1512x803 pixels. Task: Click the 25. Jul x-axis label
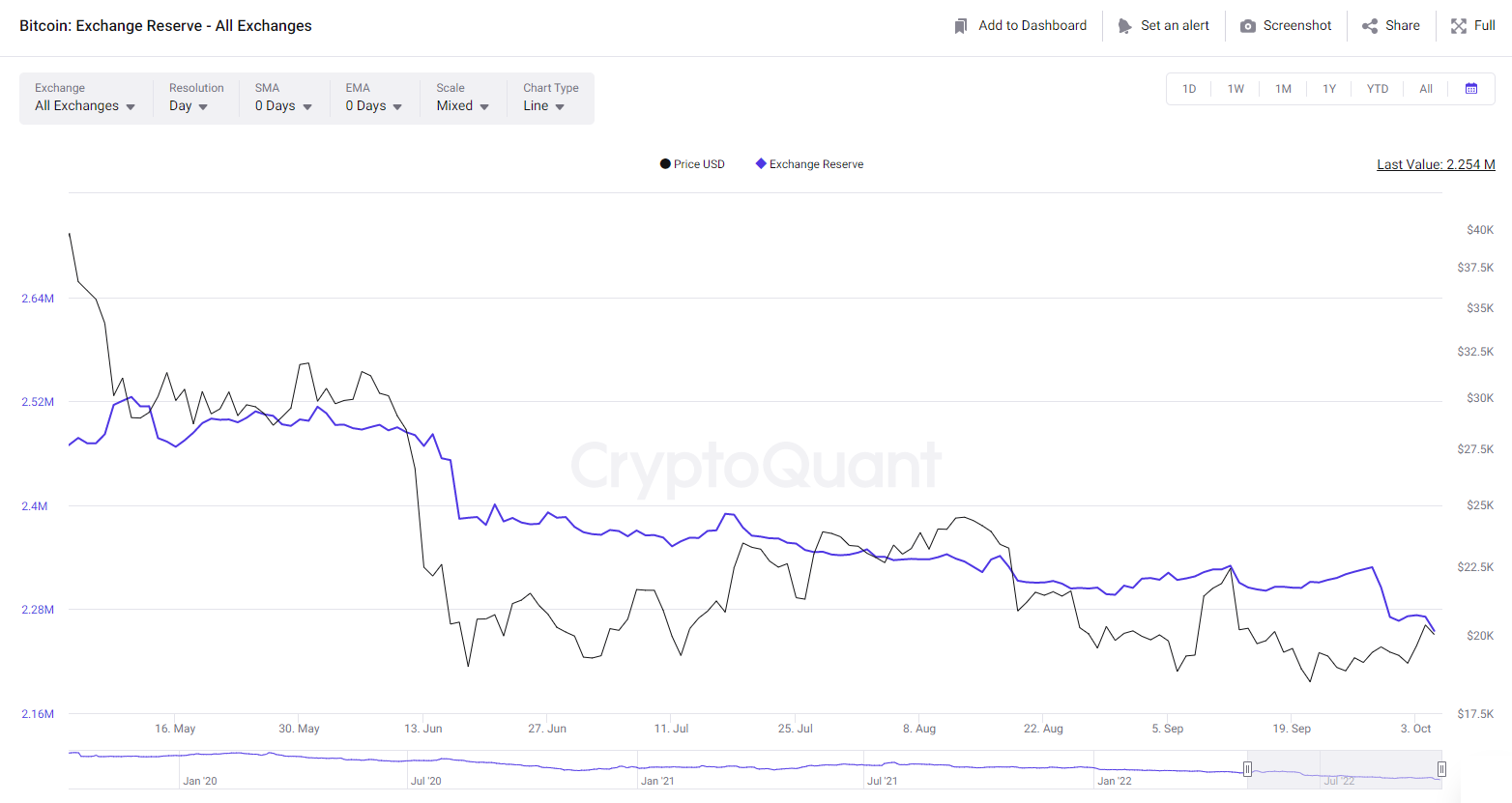[796, 729]
